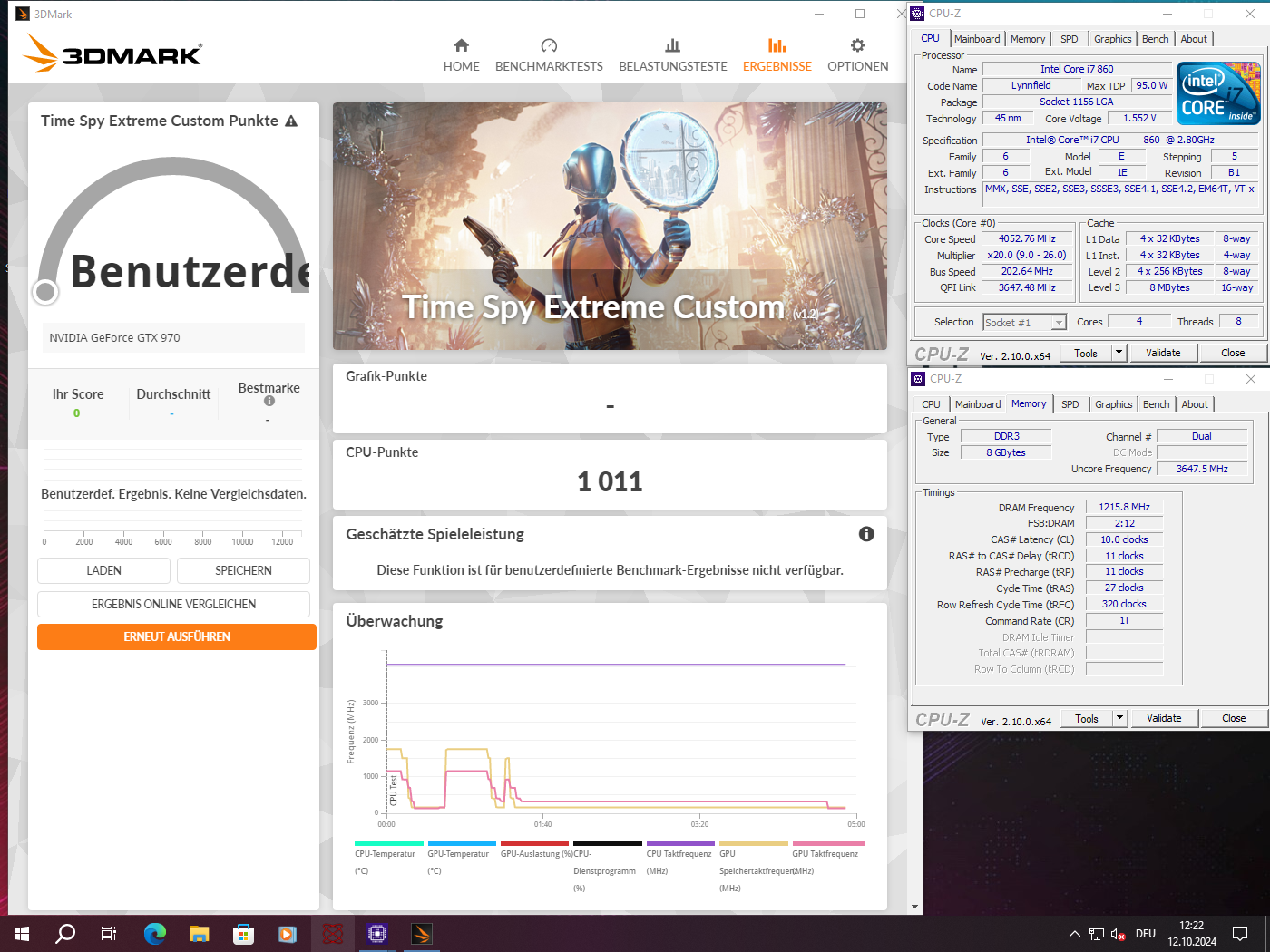Screen dimensions: 1270x952
Task: Open Microsoft Store from the taskbar
Action: coord(243,933)
